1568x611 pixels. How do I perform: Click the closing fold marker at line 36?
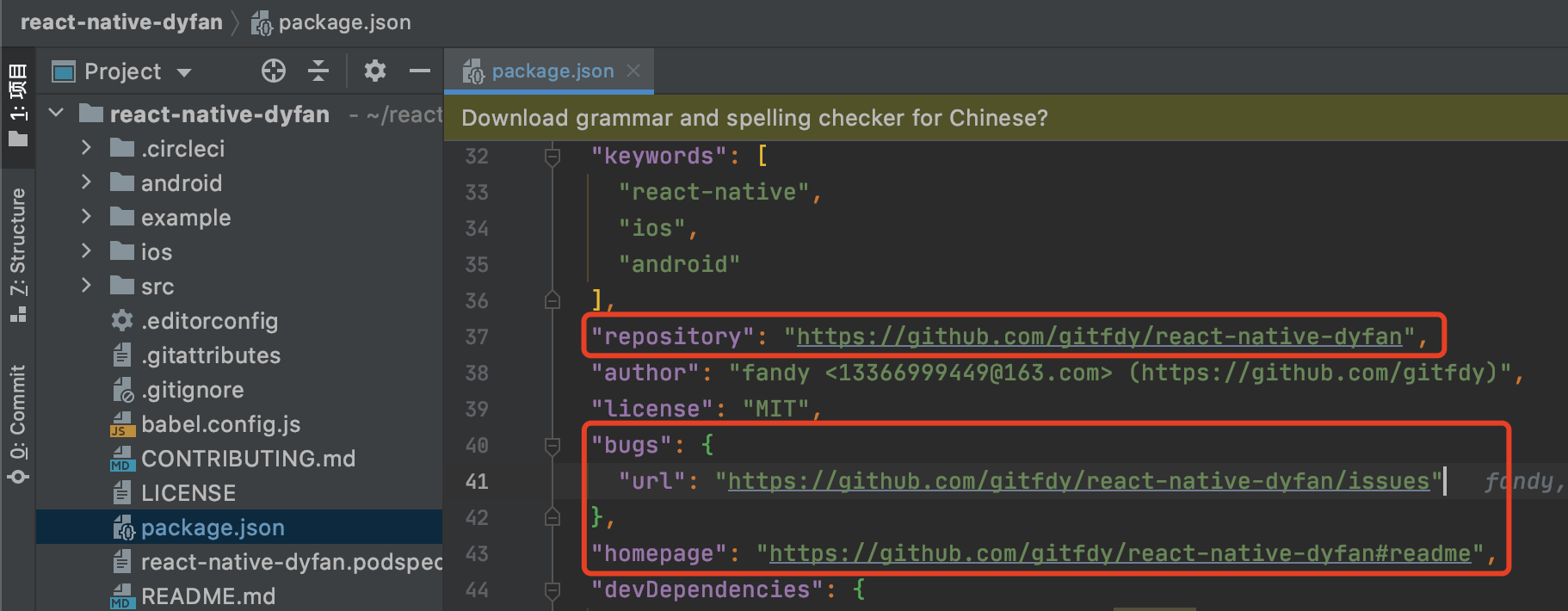point(553,300)
